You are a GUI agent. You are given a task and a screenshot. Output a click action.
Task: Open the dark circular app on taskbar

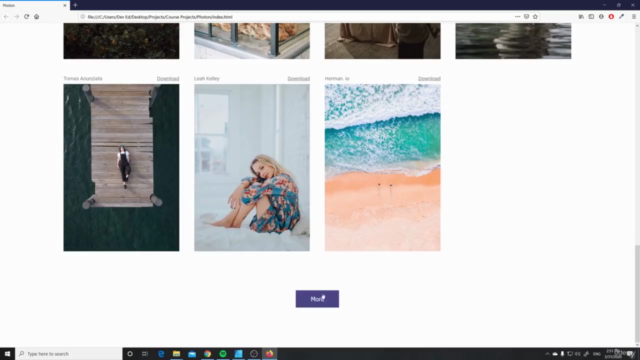click(254, 353)
